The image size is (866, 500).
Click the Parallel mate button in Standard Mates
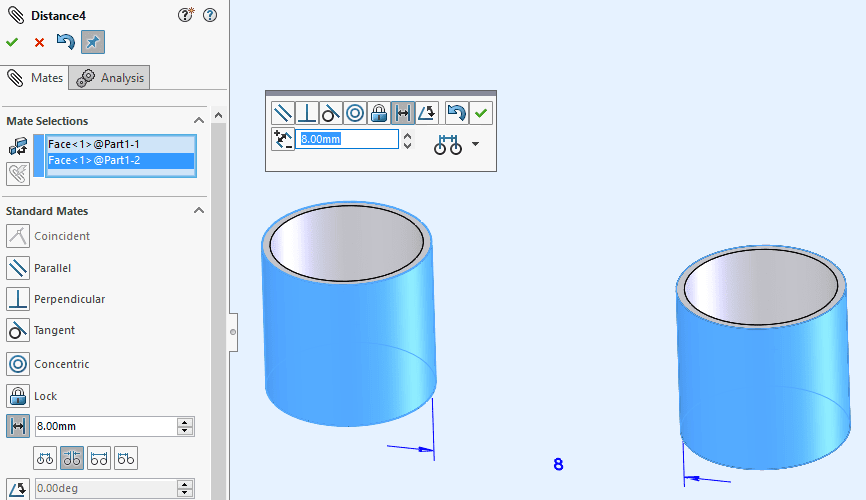[x=18, y=268]
